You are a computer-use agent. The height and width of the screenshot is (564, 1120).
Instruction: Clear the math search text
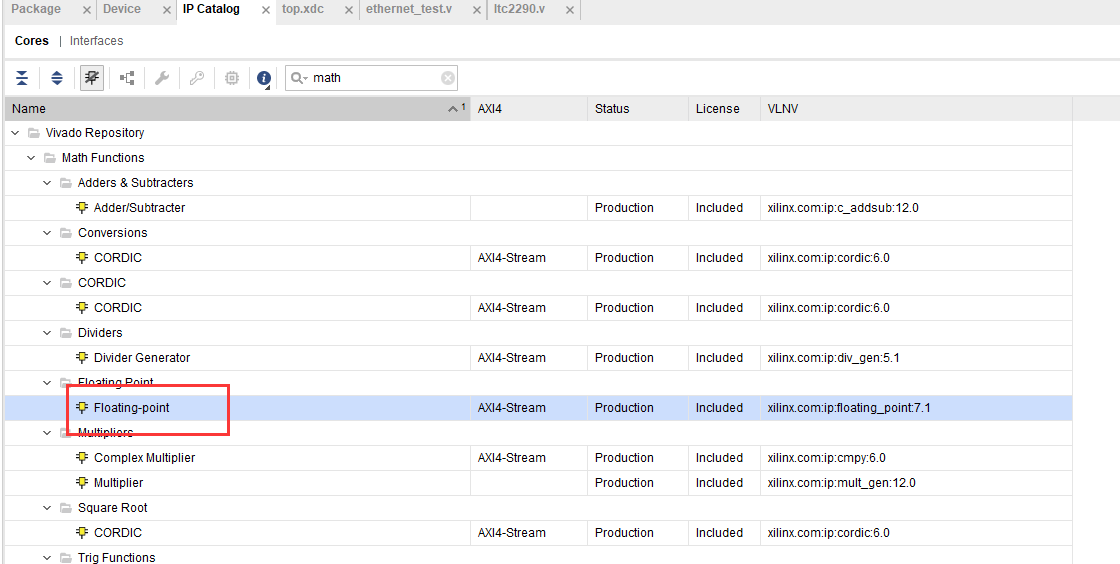[448, 78]
